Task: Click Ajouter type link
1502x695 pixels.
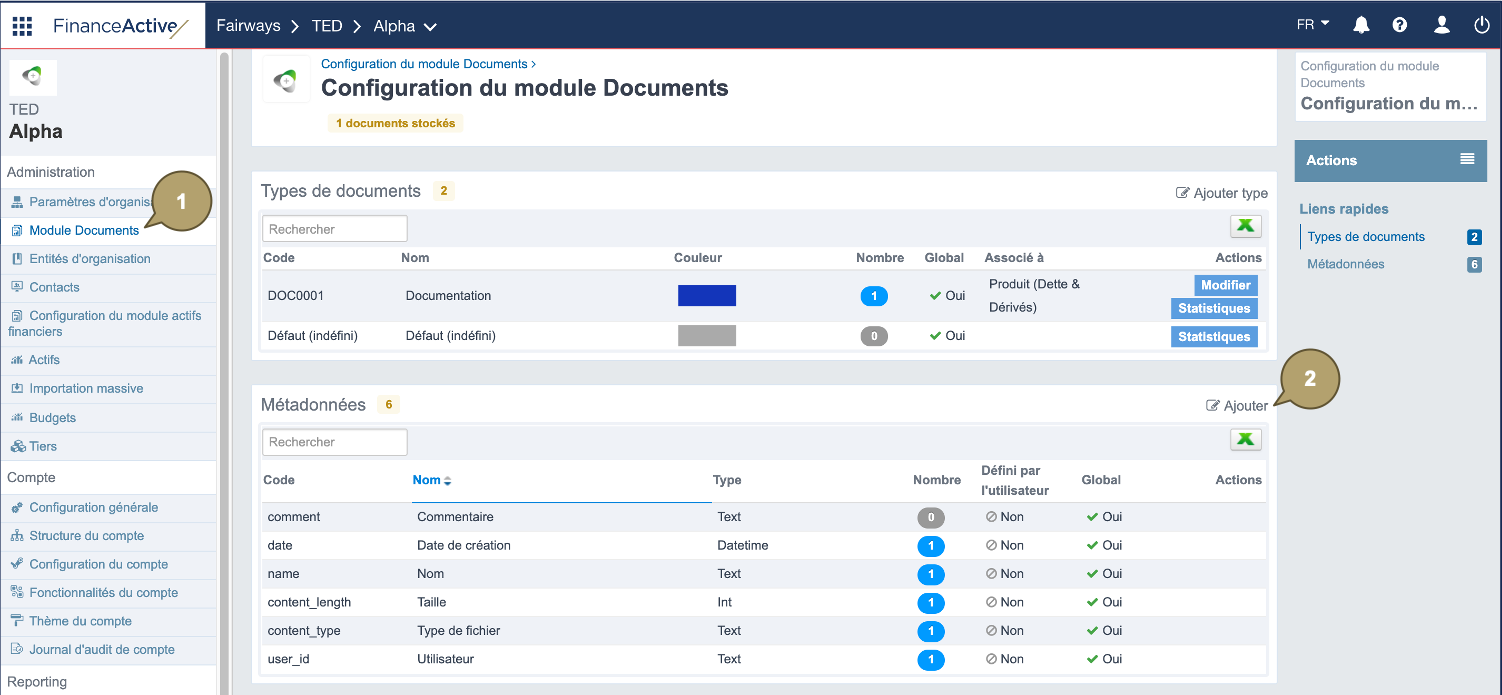Action: (1222, 193)
